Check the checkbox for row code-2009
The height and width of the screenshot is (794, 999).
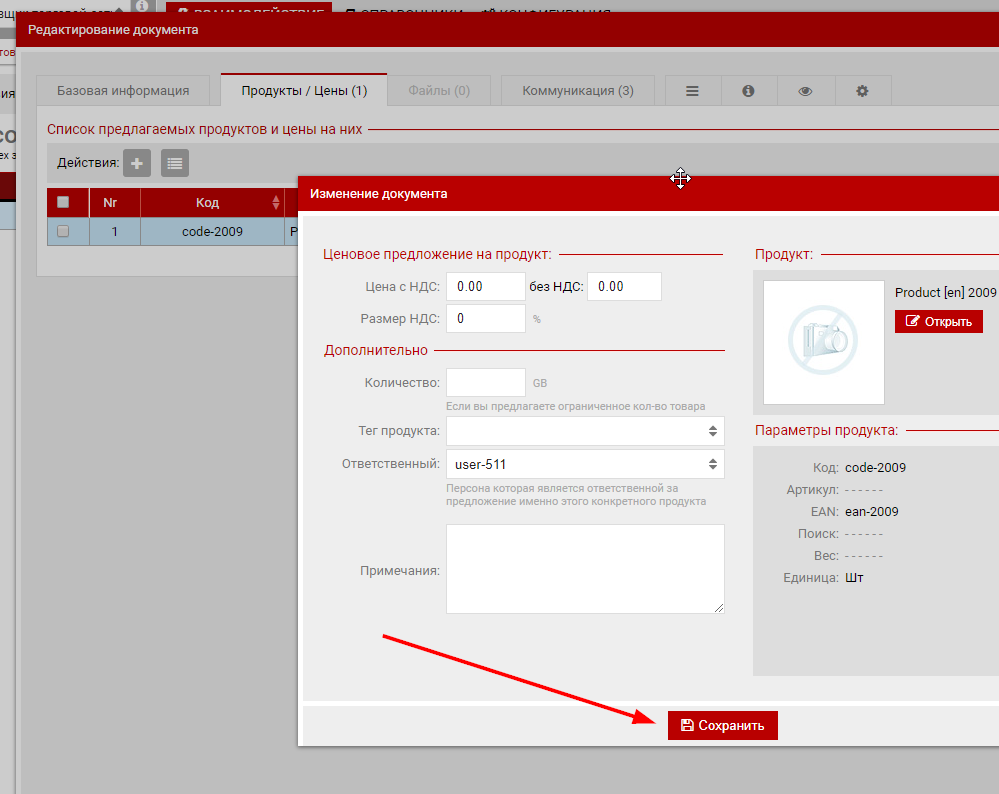click(x=63, y=231)
